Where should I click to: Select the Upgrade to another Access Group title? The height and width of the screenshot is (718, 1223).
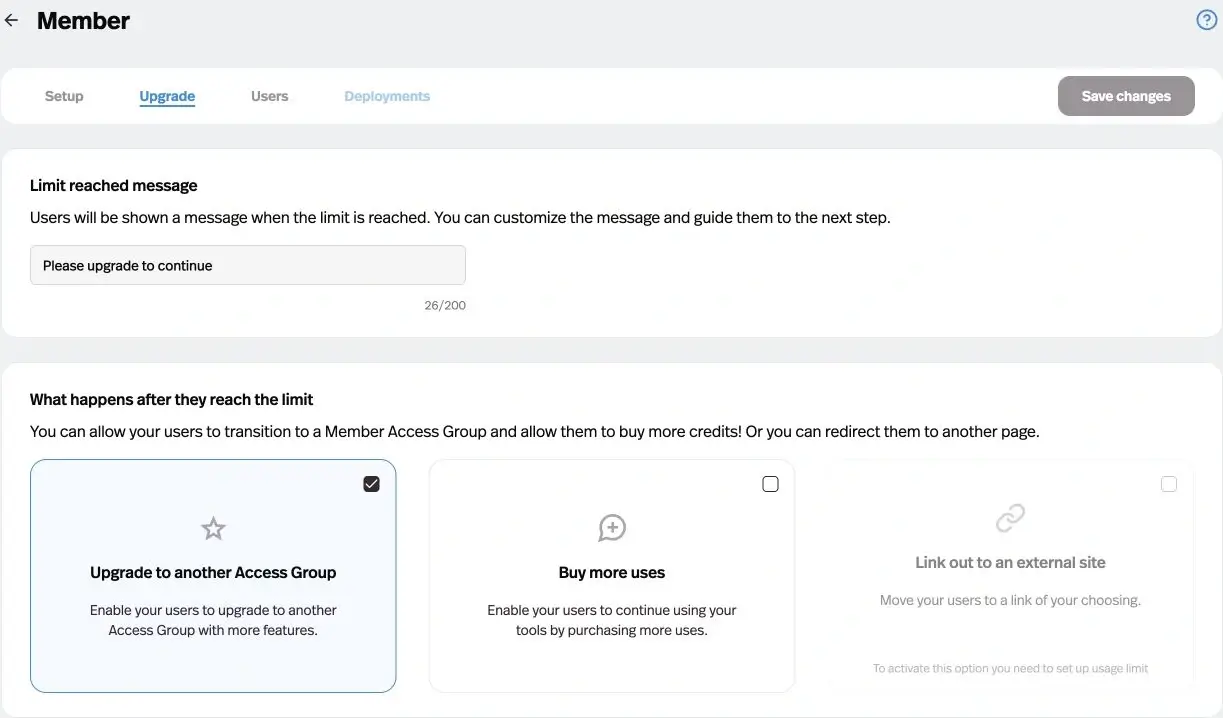click(213, 573)
